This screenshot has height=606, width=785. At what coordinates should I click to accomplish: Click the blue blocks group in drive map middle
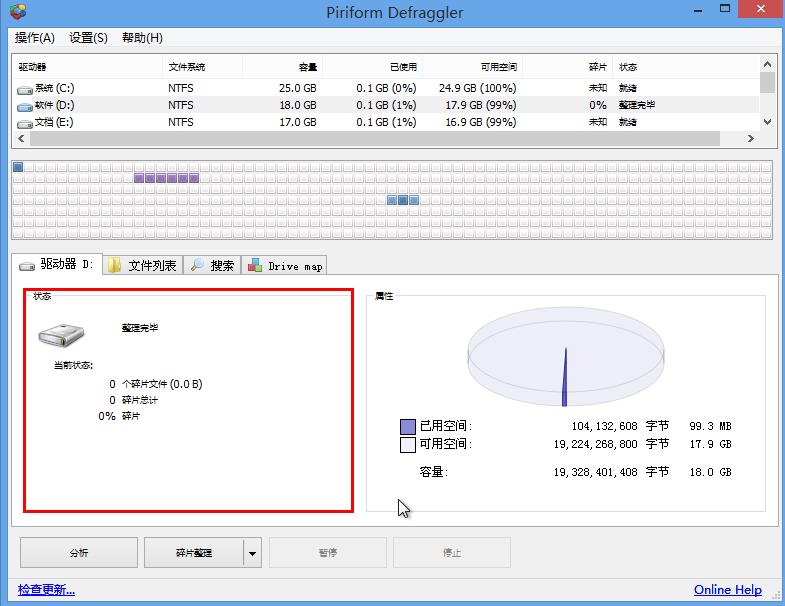click(x=403, y=200)
